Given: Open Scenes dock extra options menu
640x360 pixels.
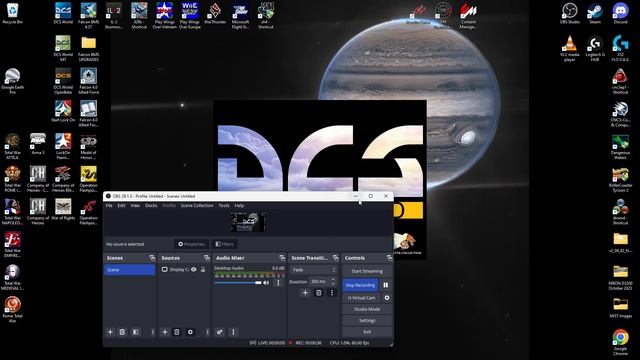Looking at the screenshot, I should click(x=153, y=332).
